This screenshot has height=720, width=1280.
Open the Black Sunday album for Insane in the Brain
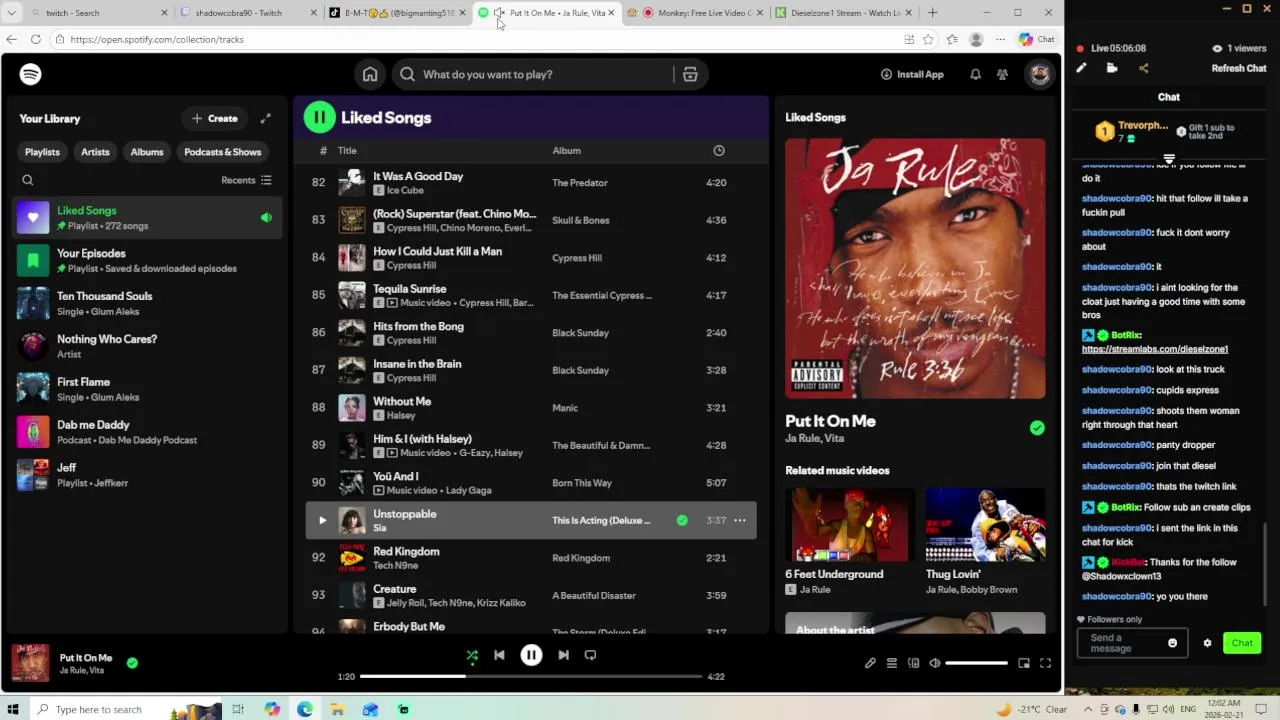point(580,370)
